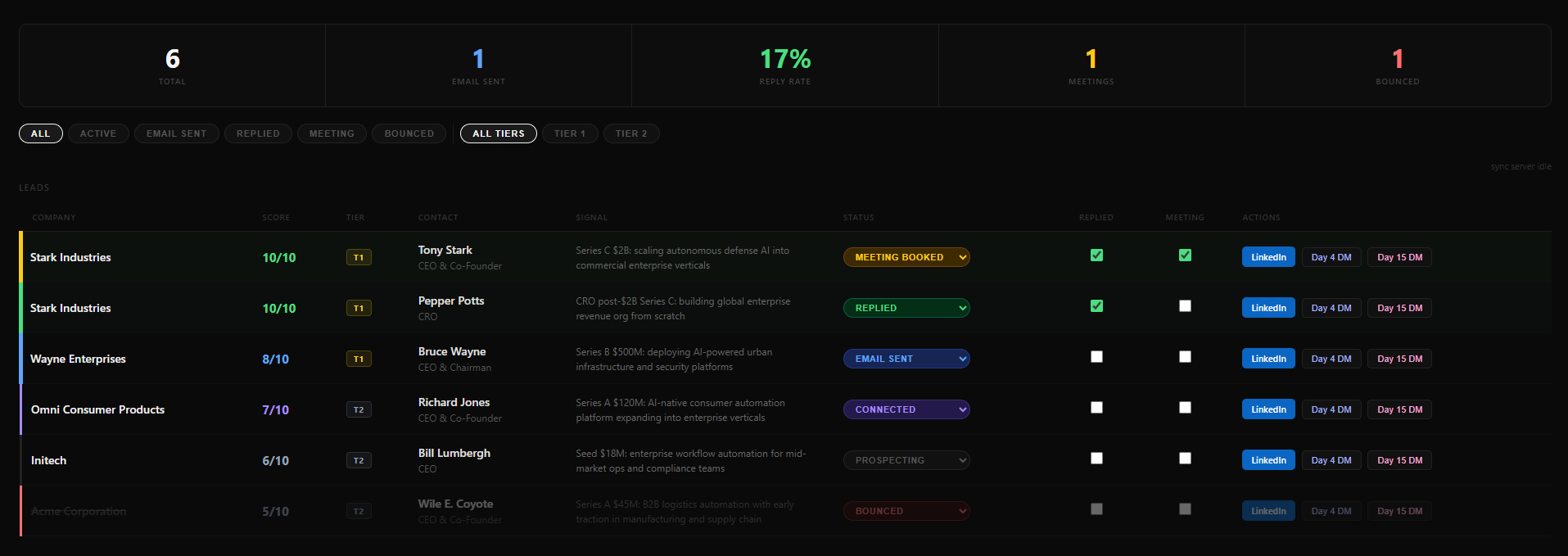
Task: Click the T1 tier badge for Tony Stark
Action: pyautogui.click(x=359, y=257)
